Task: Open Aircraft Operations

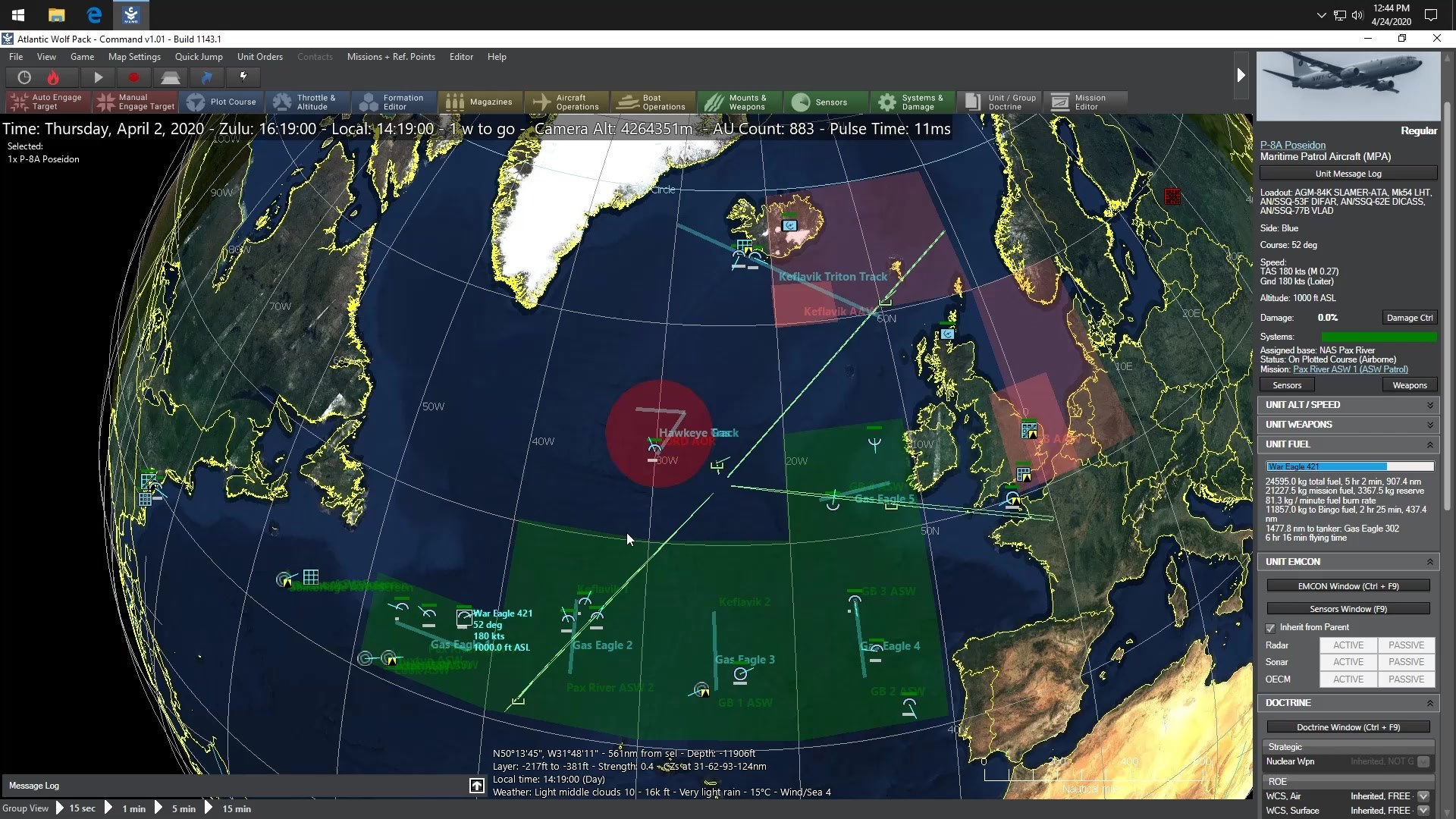Action: (x=566, y=102)
